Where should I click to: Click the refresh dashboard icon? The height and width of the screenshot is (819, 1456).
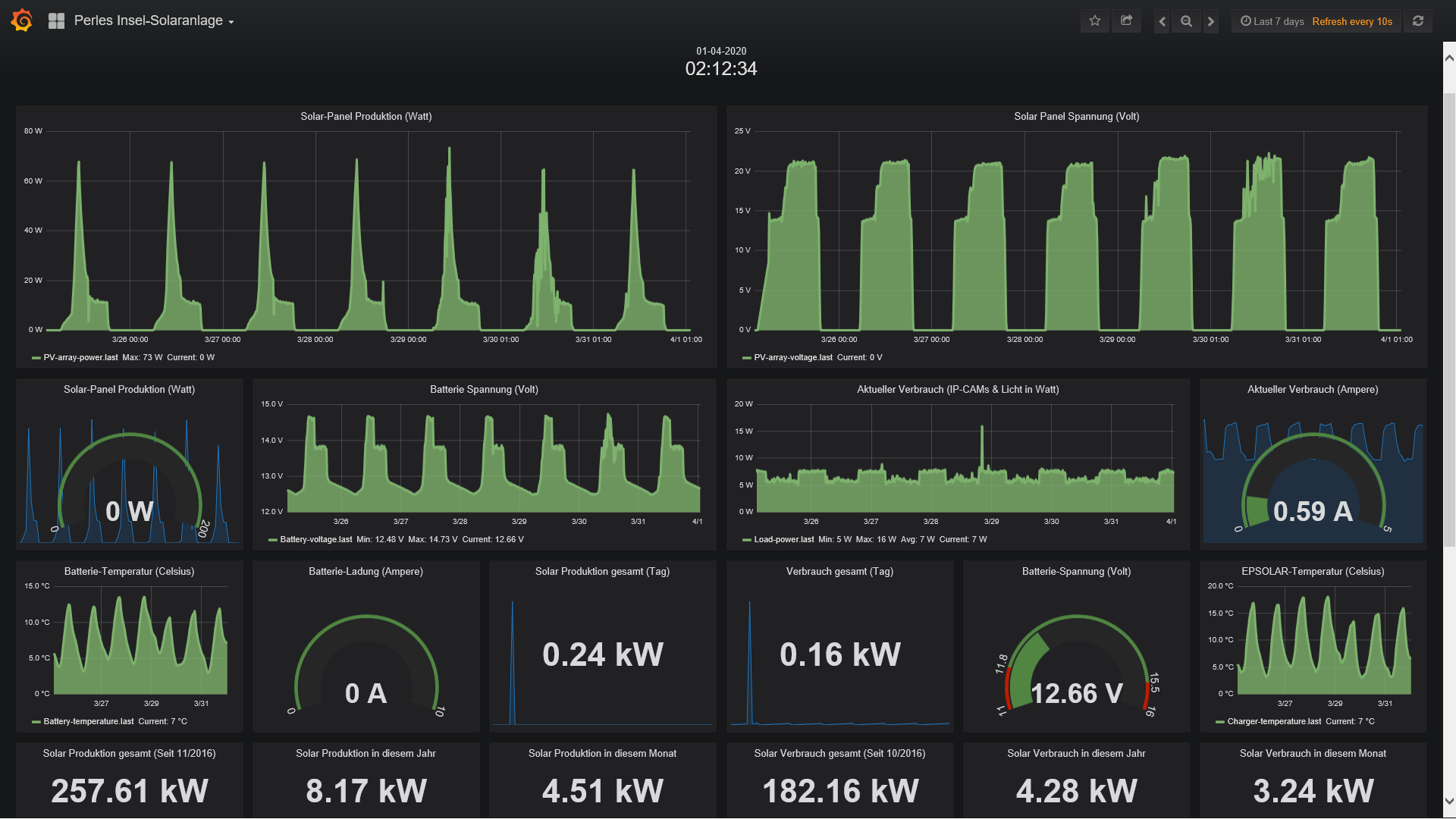[x=1417, y=21]
